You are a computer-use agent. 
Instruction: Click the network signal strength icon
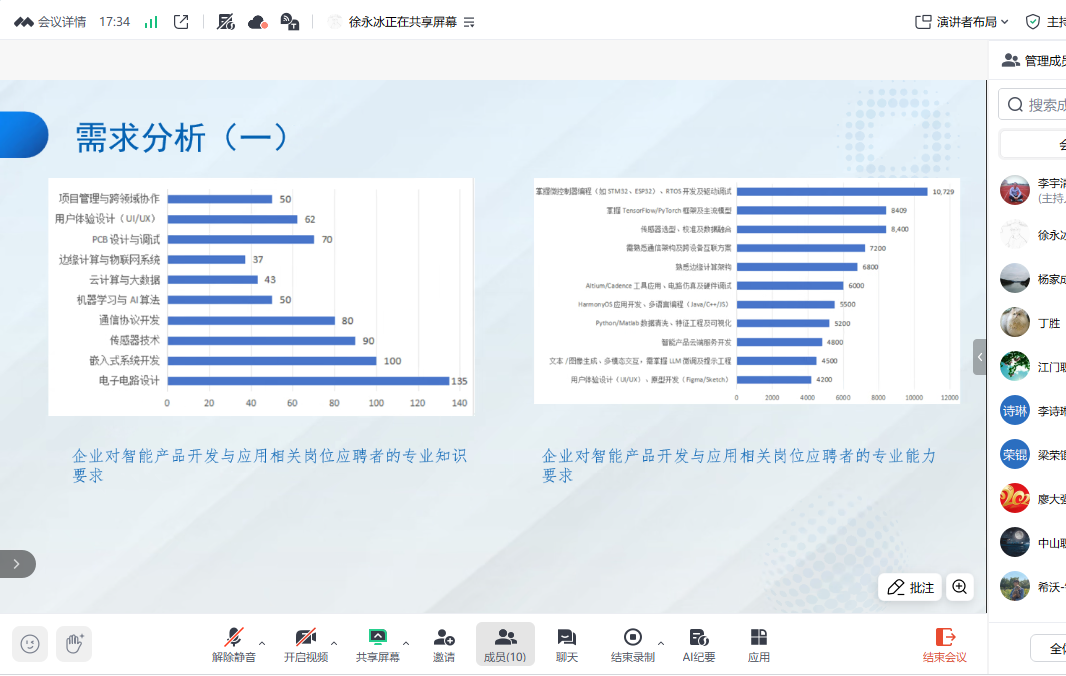coord(151,21)
